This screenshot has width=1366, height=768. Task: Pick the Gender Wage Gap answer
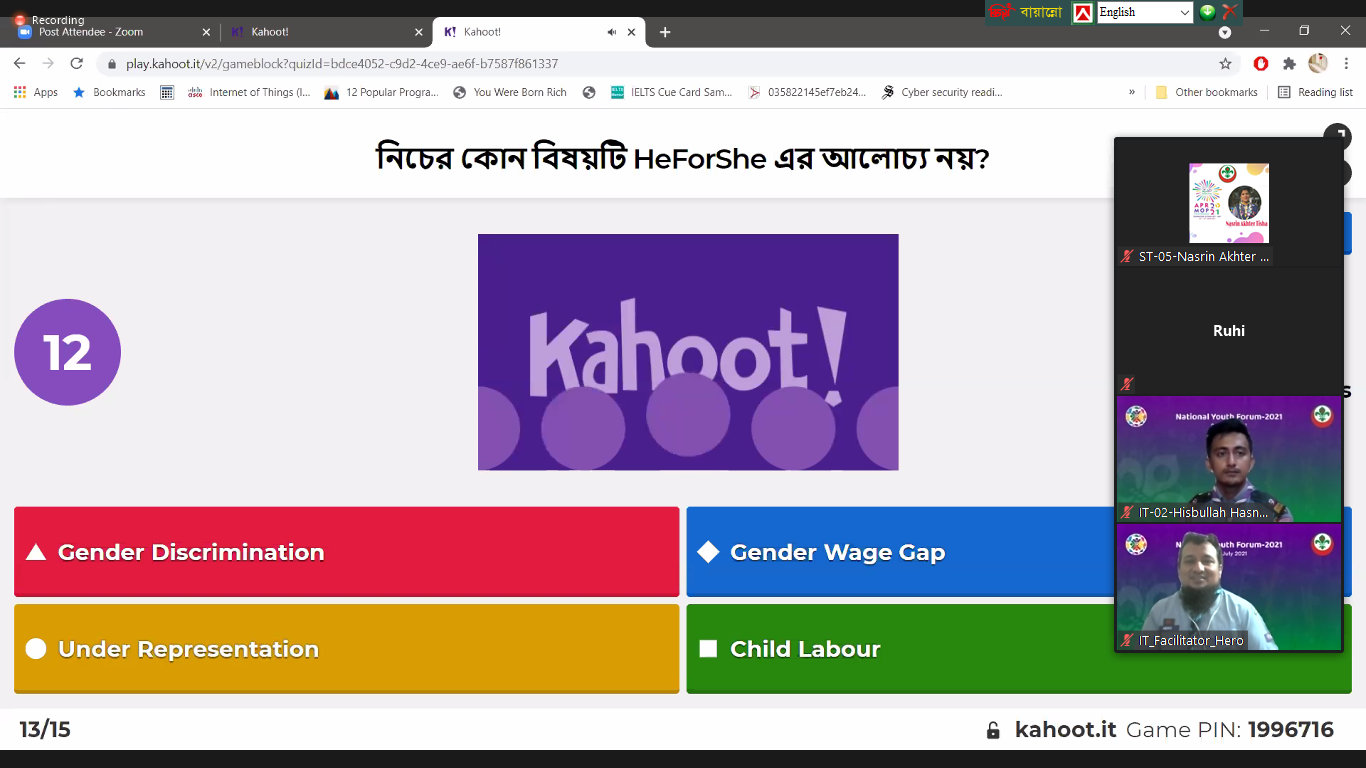(900, 552)
